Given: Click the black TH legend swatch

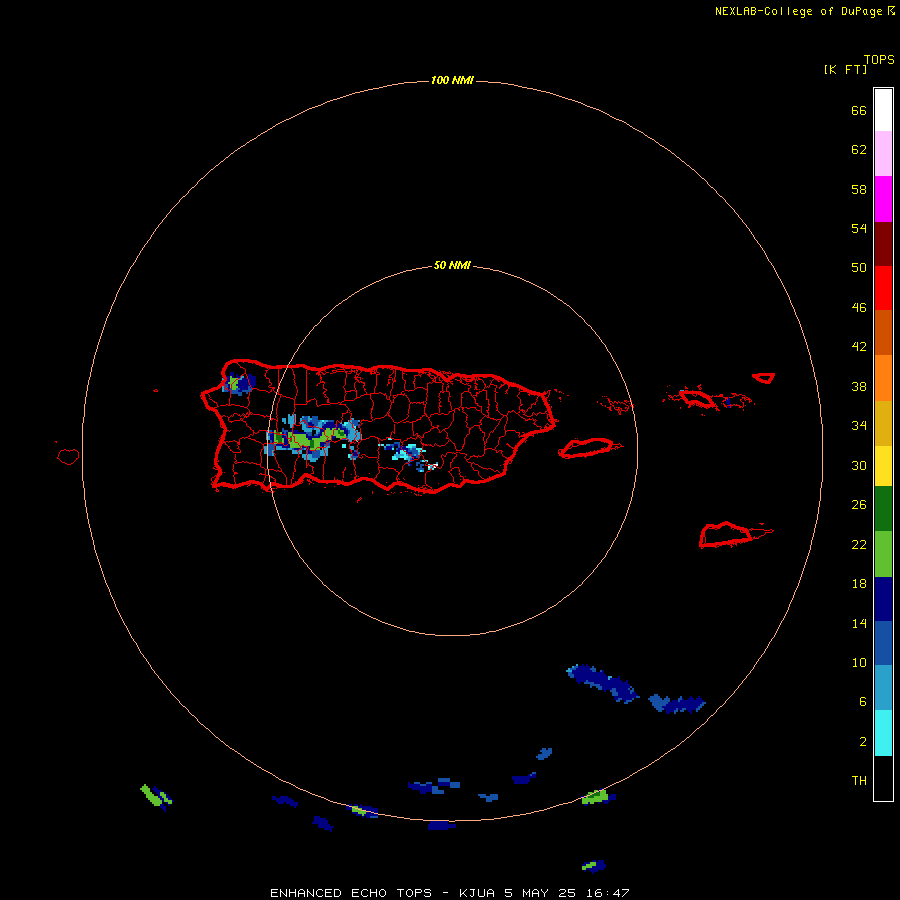Looking at the screenshot, I should point(883,778).
